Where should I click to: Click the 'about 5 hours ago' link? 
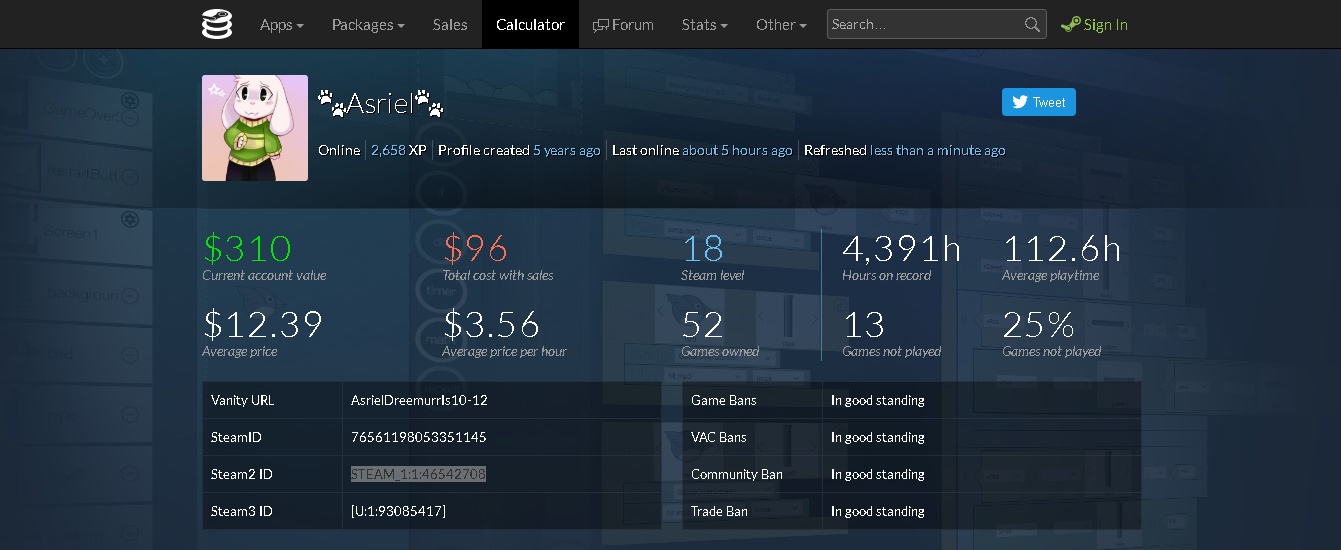coord(737,150)
